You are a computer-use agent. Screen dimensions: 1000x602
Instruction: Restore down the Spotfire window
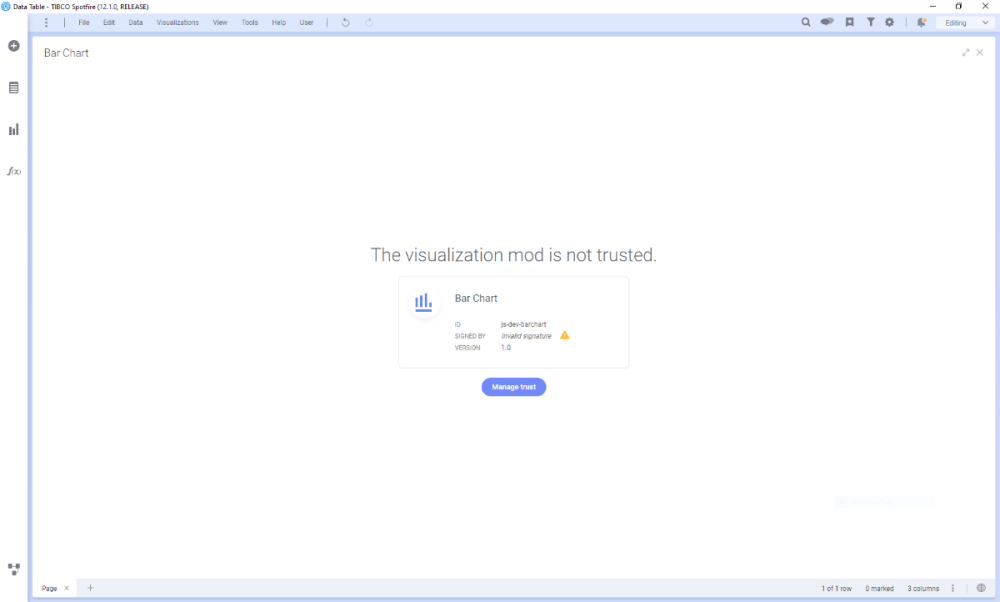click(959, 6)
